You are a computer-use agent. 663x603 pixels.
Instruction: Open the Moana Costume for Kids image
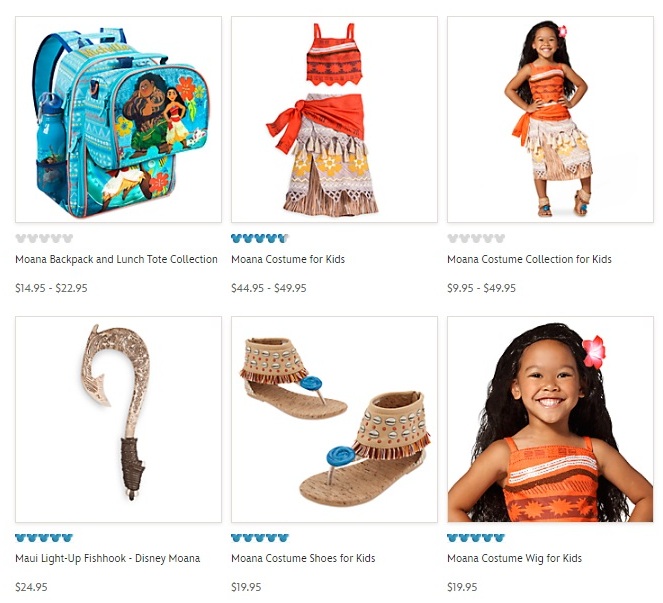point(334,119)
